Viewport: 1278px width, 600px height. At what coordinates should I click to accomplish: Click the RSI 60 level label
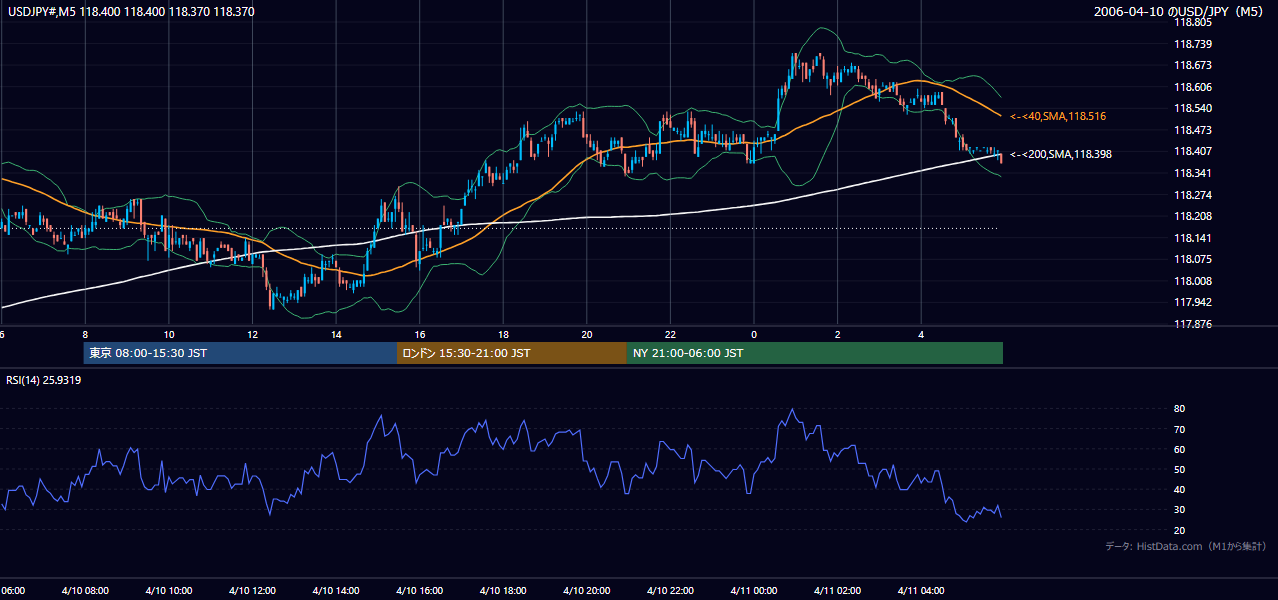[1179, 449]
